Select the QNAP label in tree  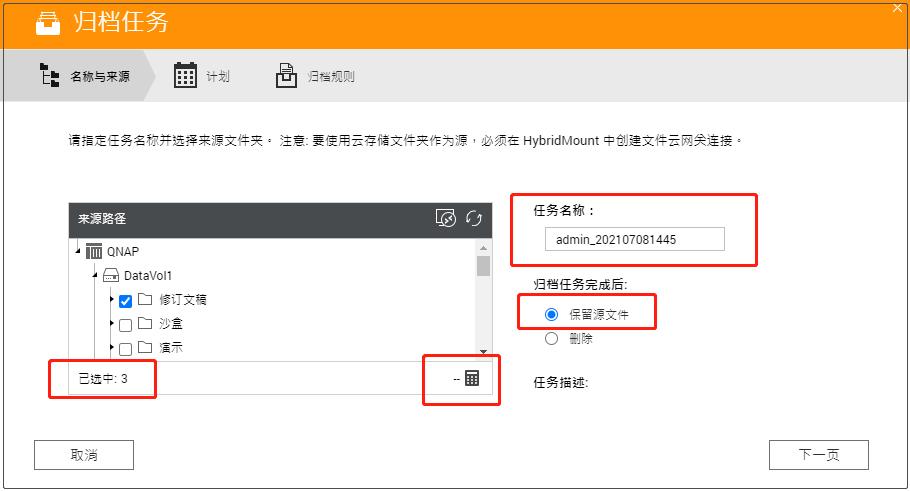click(123, 251)
